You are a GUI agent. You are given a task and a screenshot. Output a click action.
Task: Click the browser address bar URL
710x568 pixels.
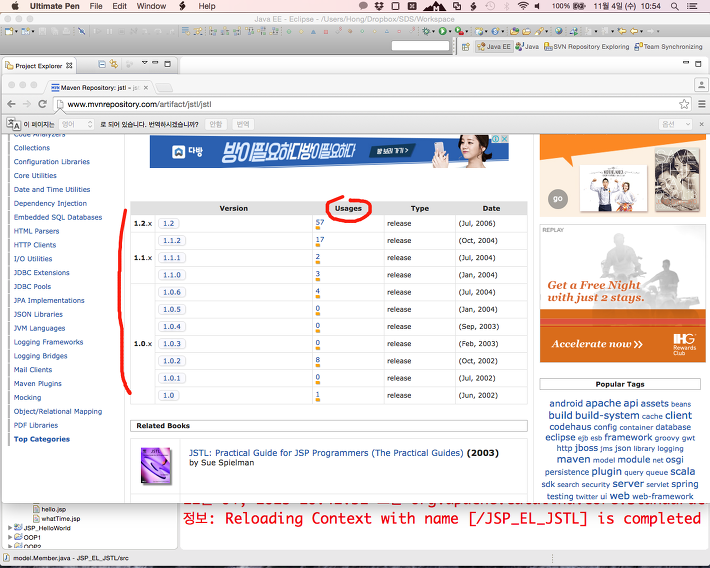click(139, 104)
